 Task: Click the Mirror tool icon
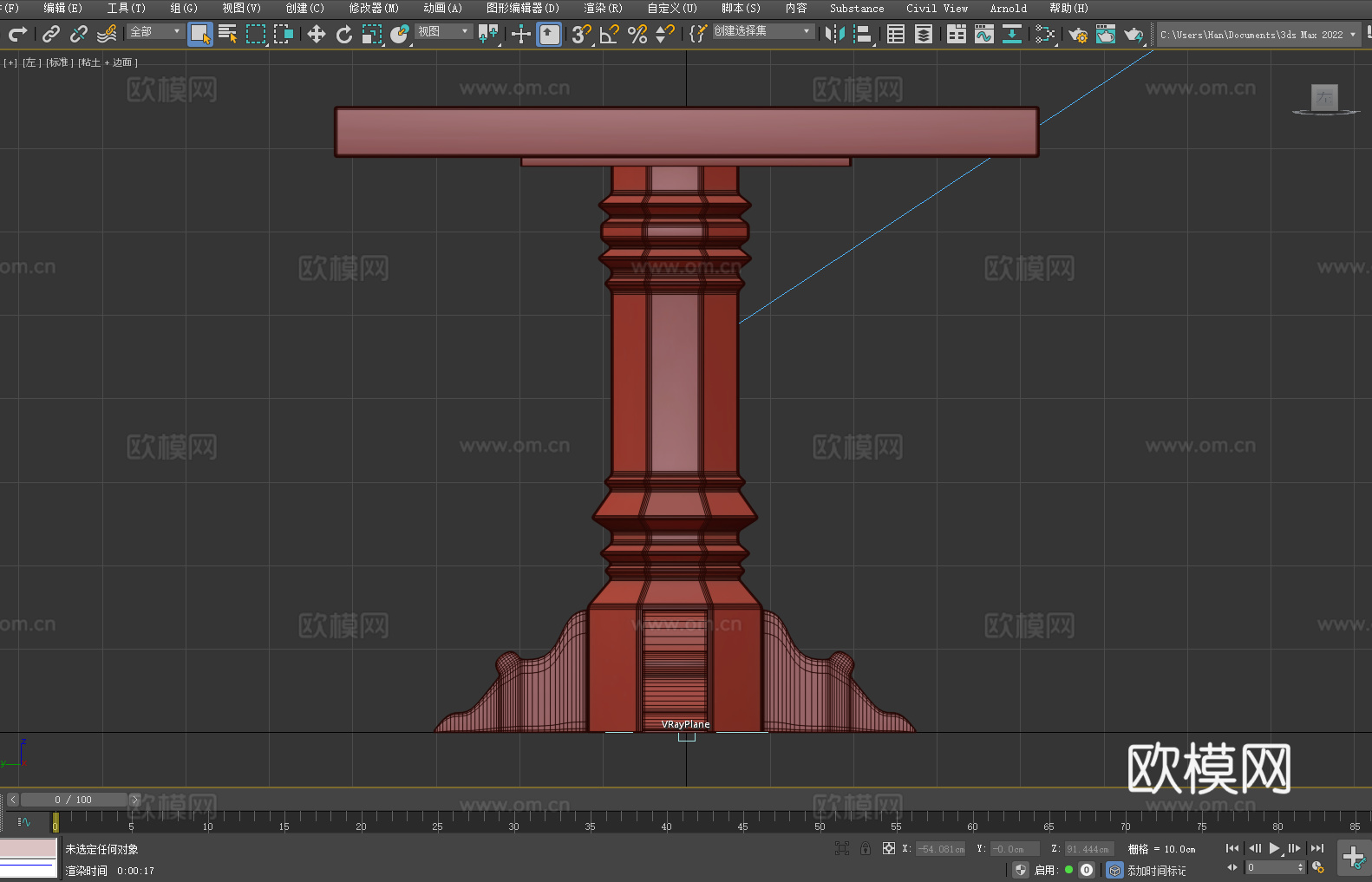pos(835,34)
